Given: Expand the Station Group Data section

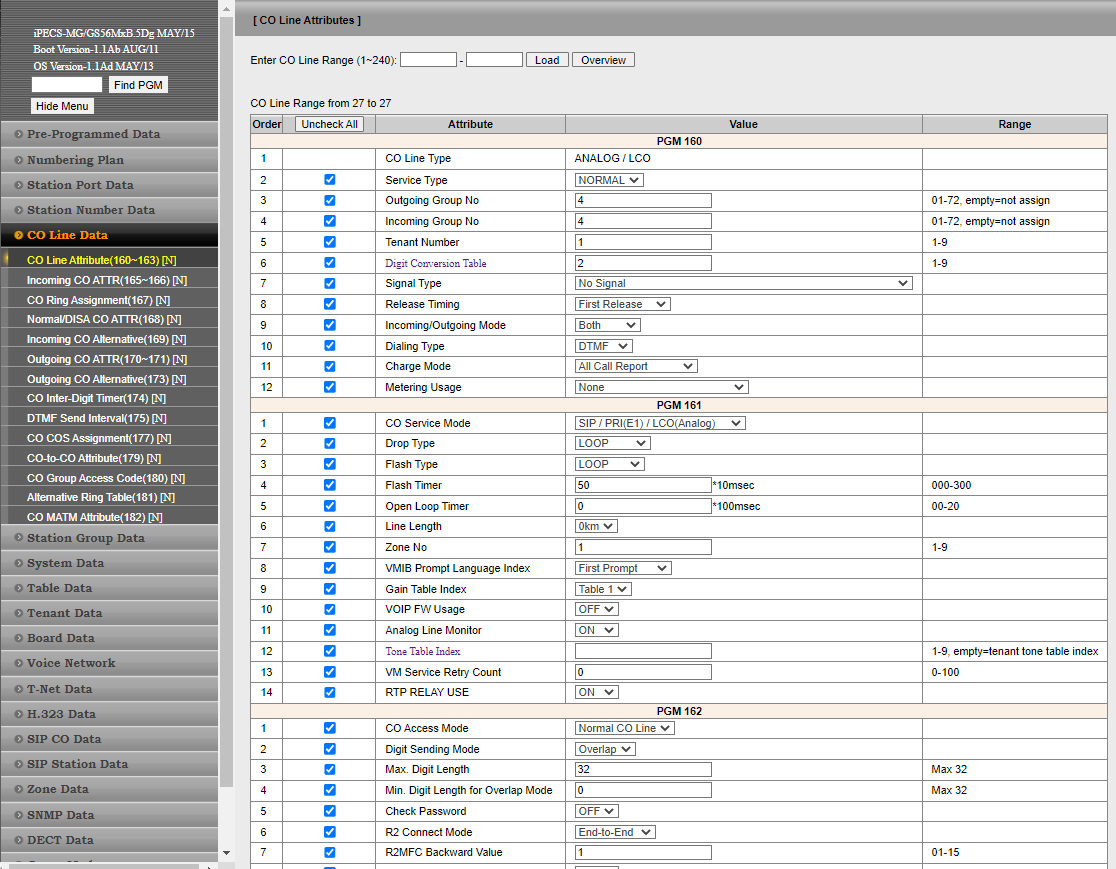Looking at the screenshot, I should [x=85, y=538].
